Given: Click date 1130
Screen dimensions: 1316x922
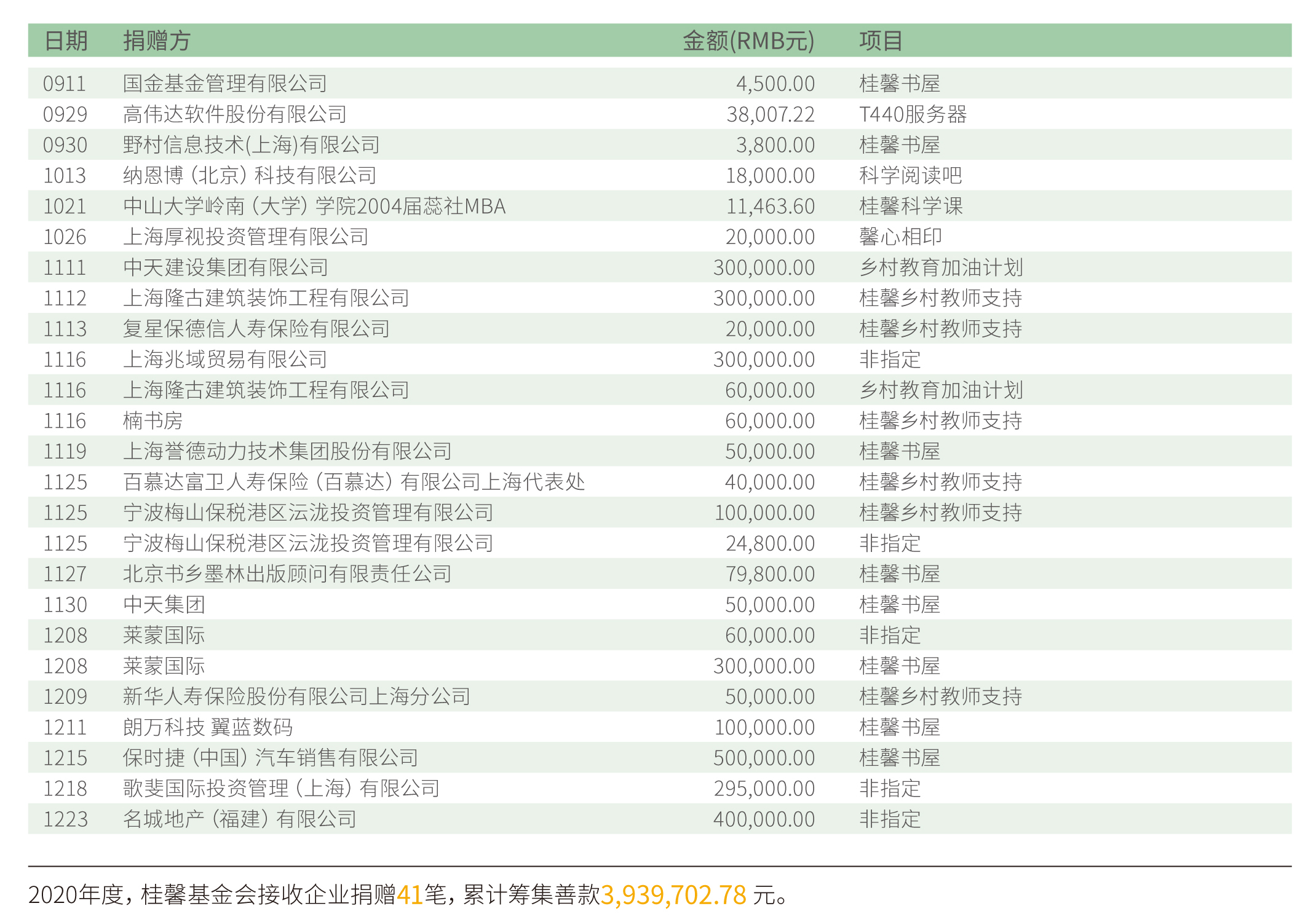Looking at the screenshot, I should click(65, 604).
